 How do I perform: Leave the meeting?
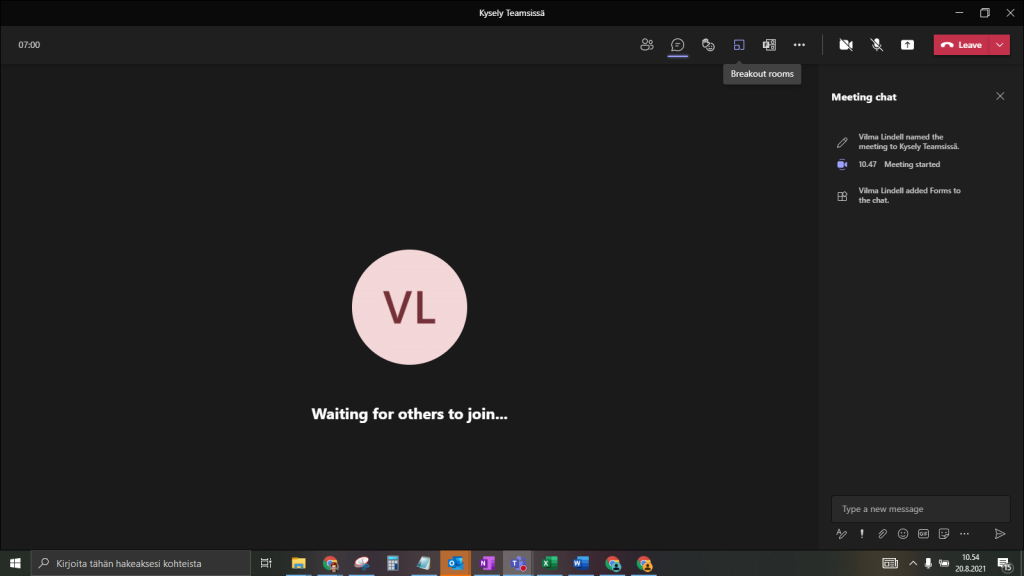[962, 44]
